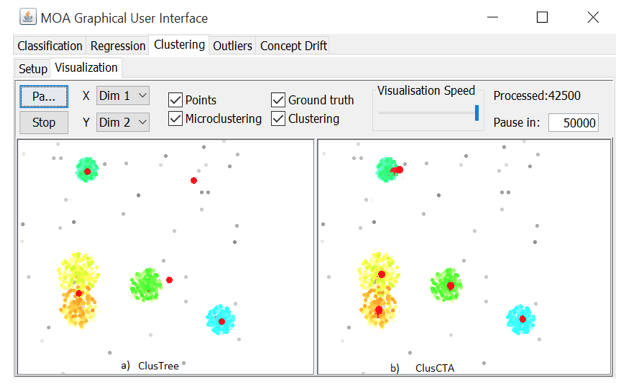Close the MOA Graphical User Interface window

[x=593, y=18]
